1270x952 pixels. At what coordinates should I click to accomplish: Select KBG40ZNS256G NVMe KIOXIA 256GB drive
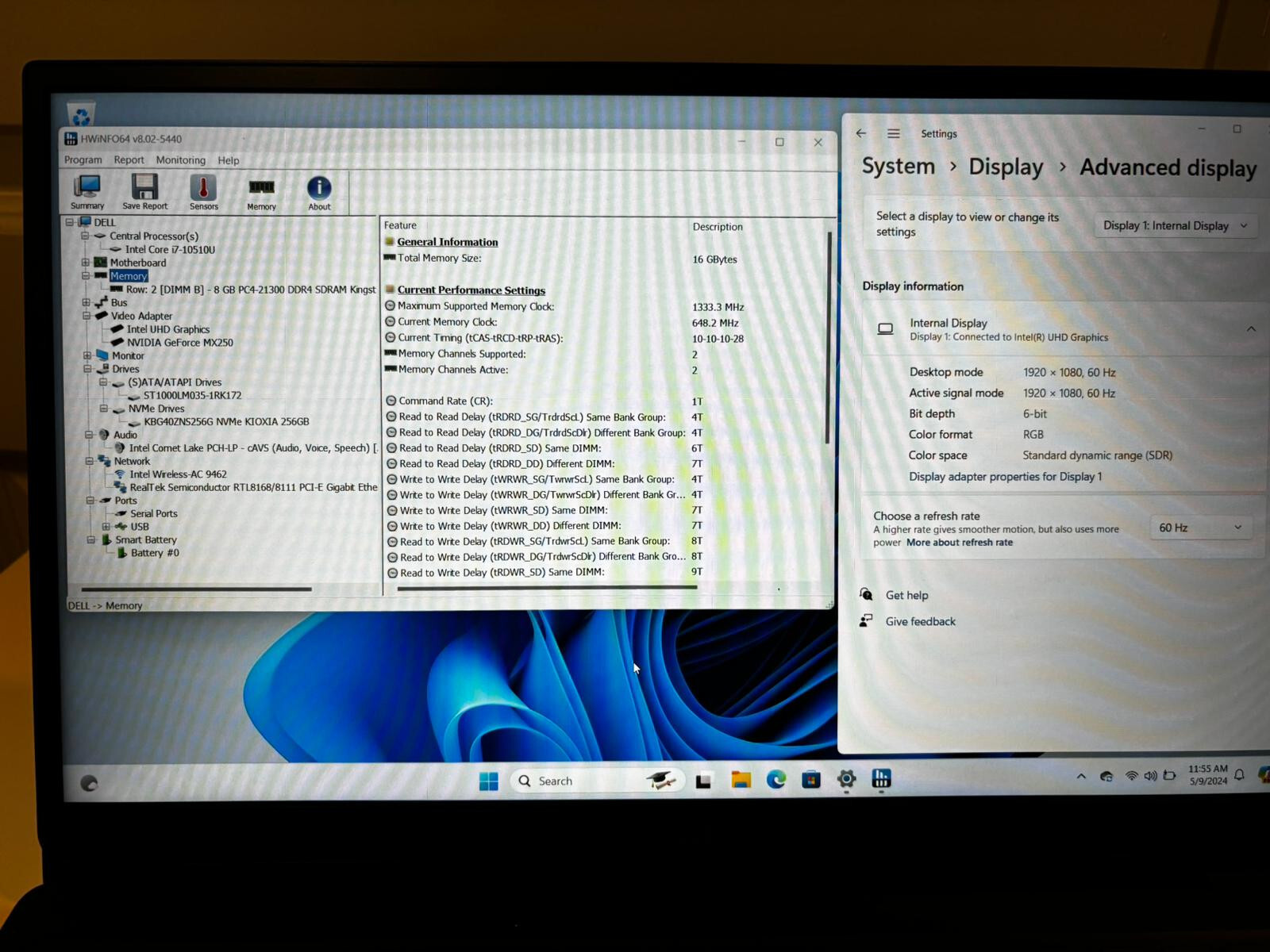tap(226, 422)
